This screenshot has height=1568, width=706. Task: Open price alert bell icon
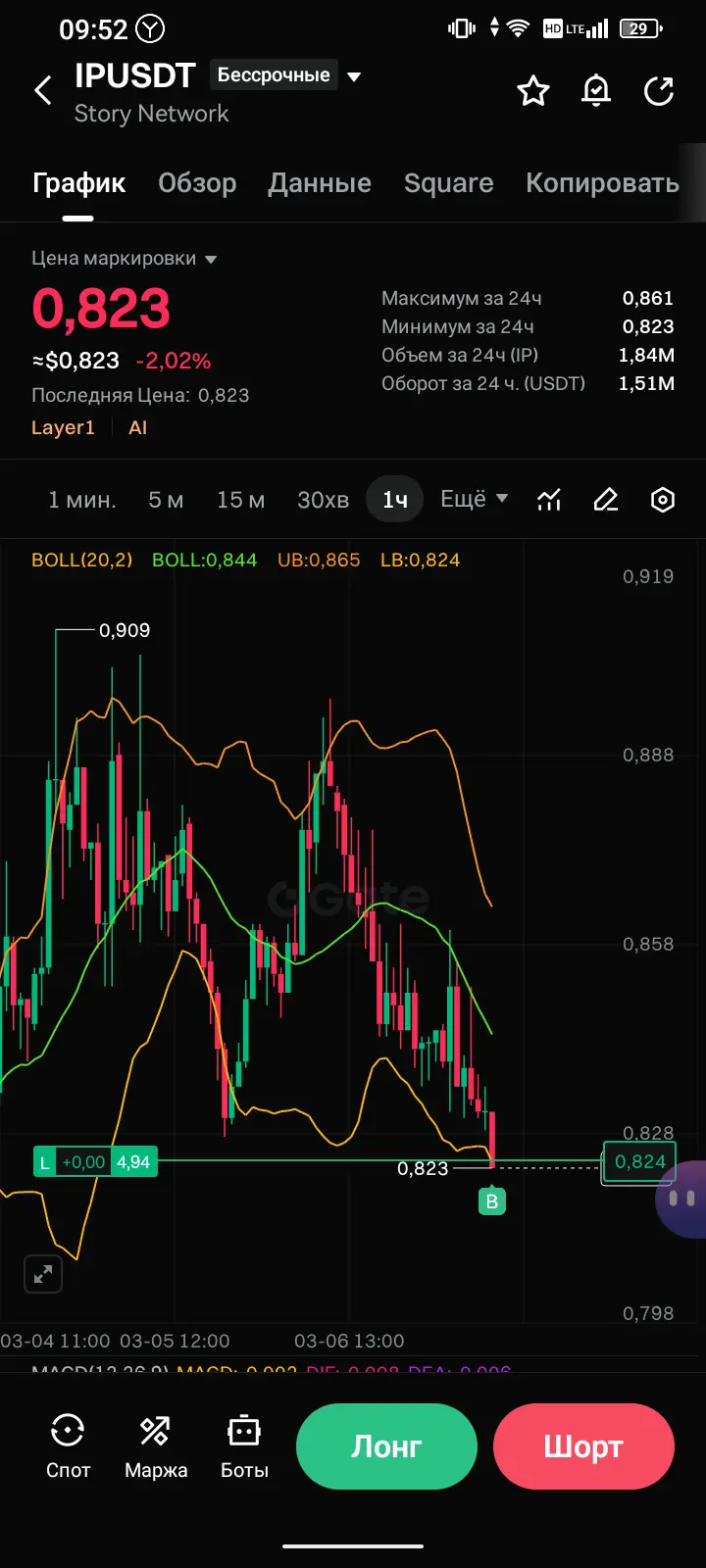click(x=596, y=91)
